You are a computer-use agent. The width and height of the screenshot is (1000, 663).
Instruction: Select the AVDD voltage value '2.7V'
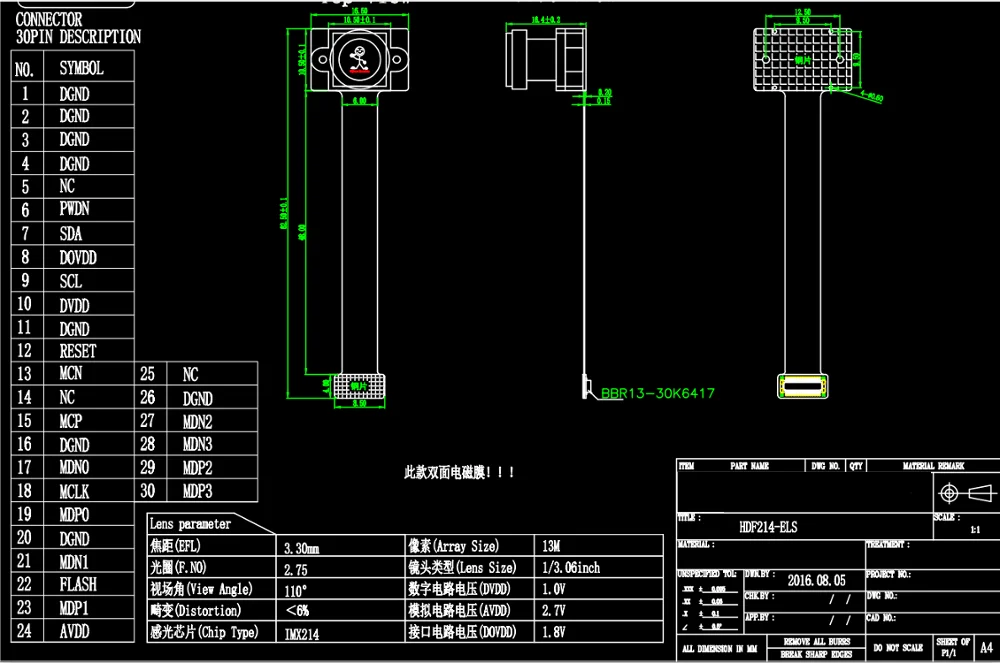(x=554, y=610)
